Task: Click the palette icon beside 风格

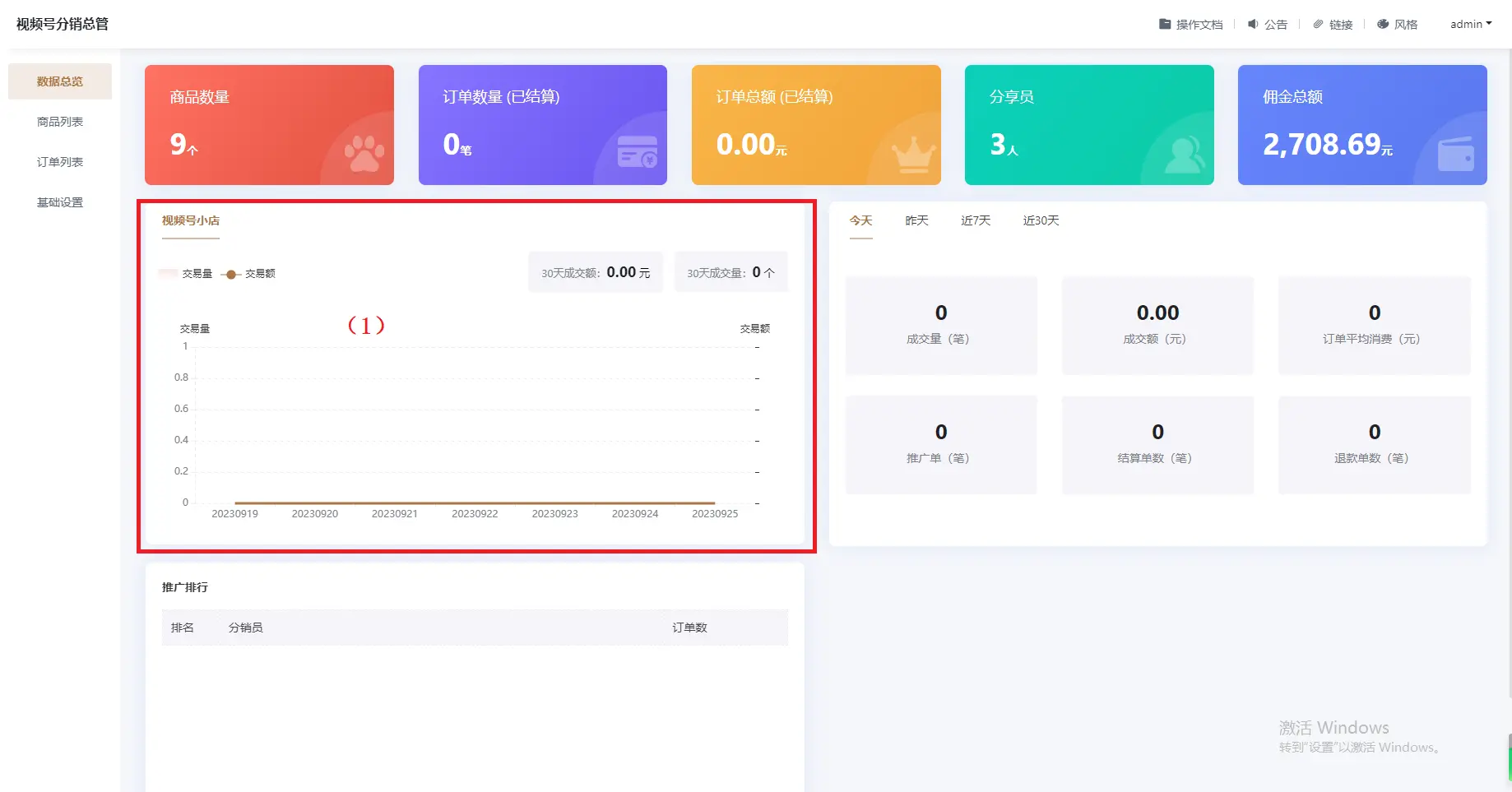Action: [x=1383, y=24]
